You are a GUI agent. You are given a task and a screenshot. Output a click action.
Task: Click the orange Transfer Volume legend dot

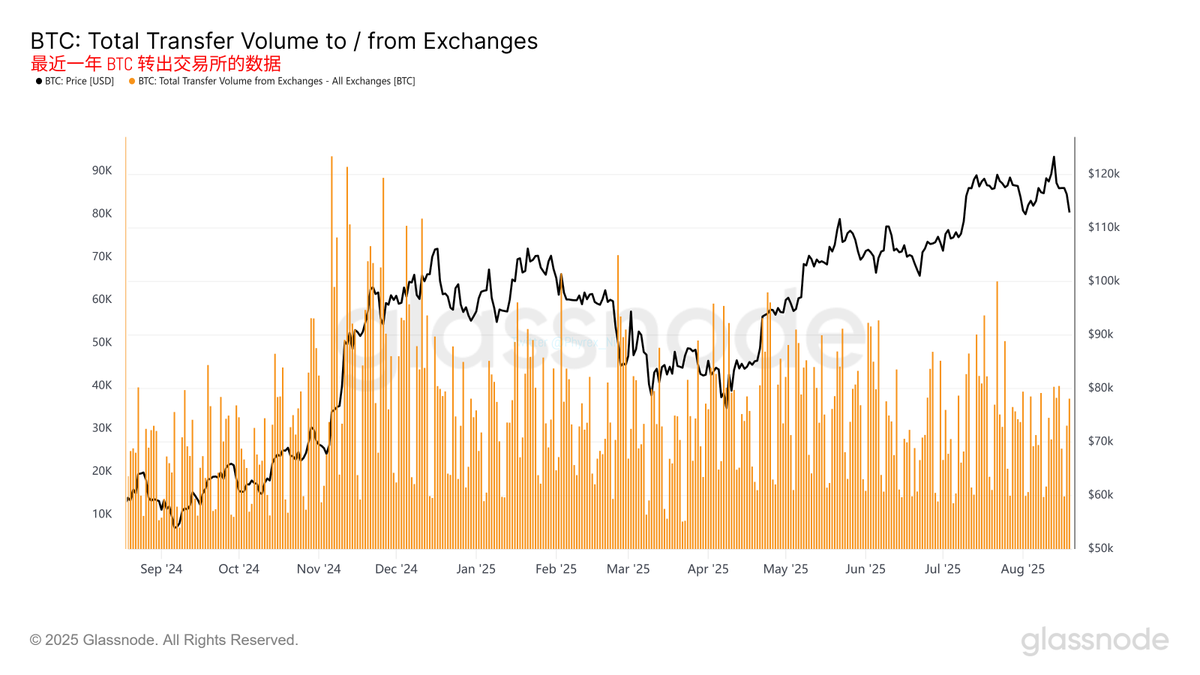tap(132, 82)
